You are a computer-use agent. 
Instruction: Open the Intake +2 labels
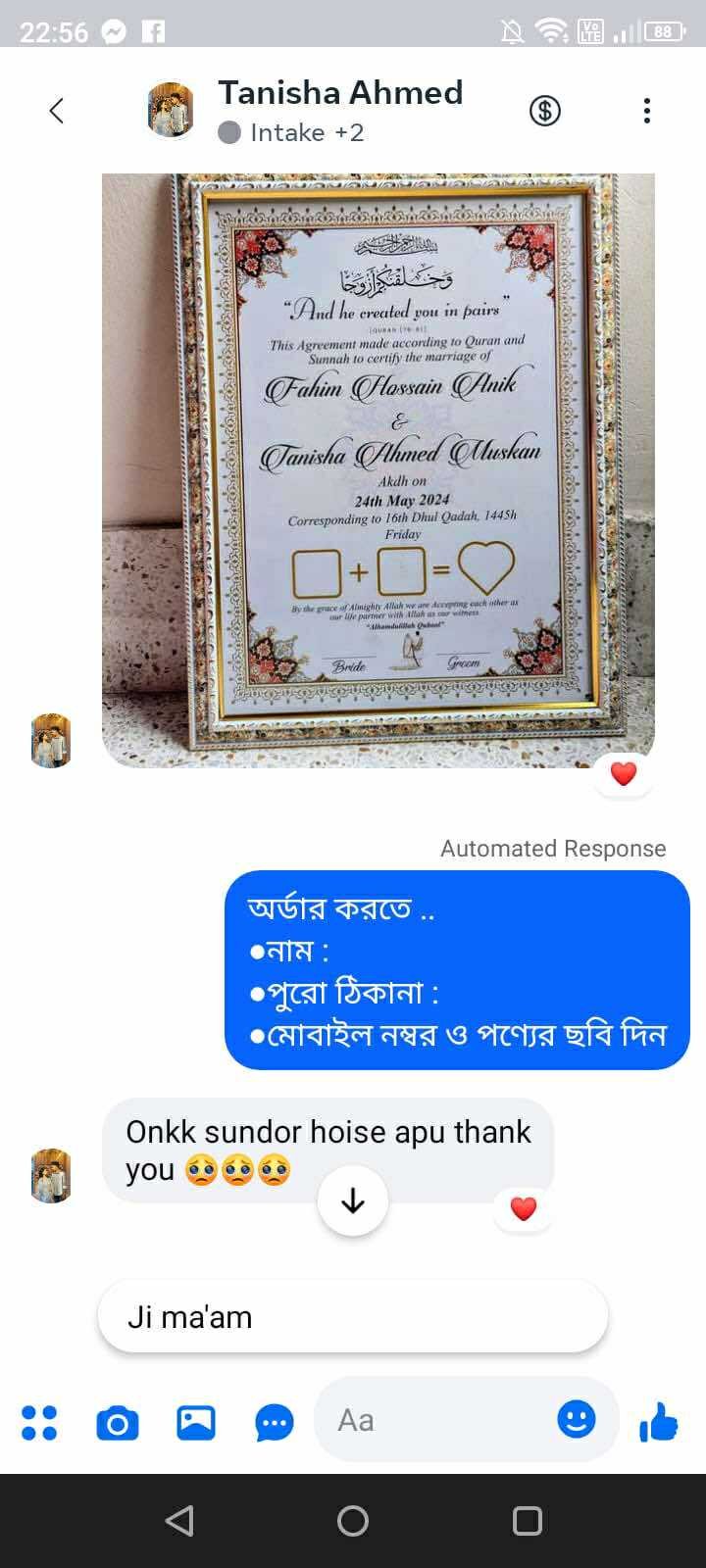coord(291,132)
